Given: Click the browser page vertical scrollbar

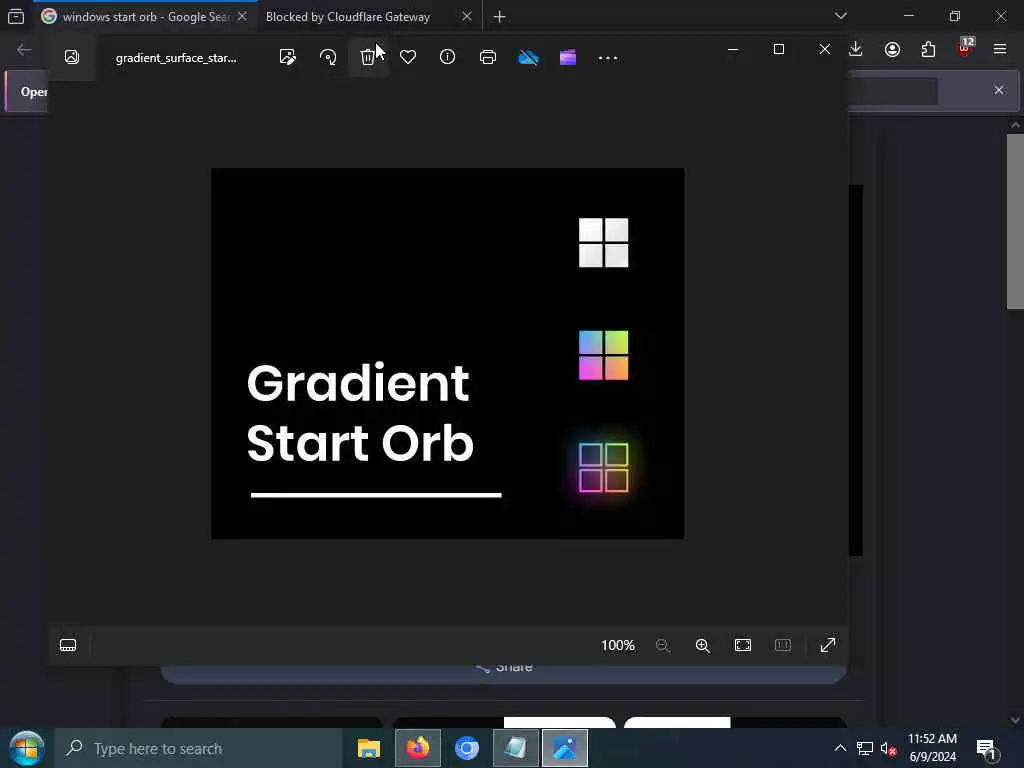Looking at the screenshot, I should click(1015, 221).
